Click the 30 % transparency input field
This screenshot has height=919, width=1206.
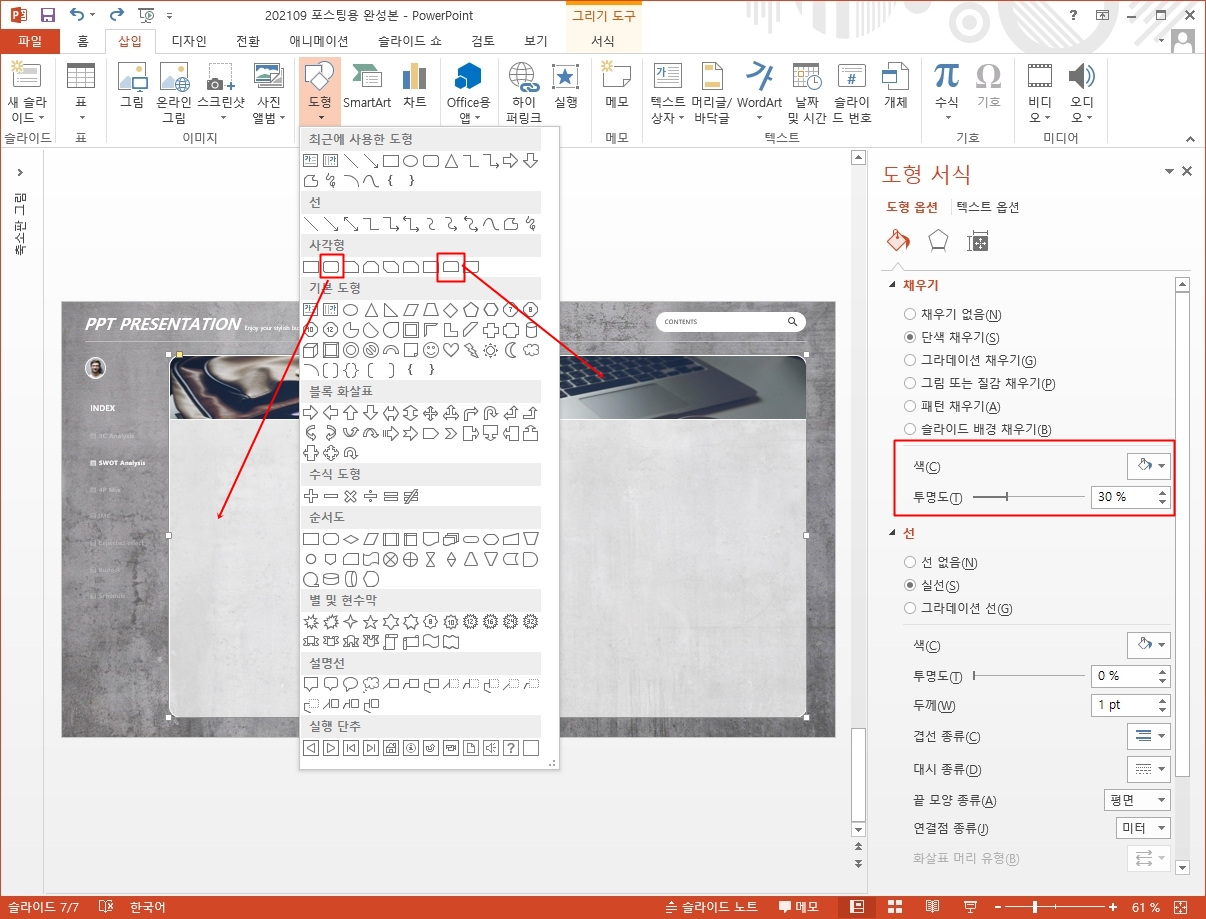point(1123,496)
